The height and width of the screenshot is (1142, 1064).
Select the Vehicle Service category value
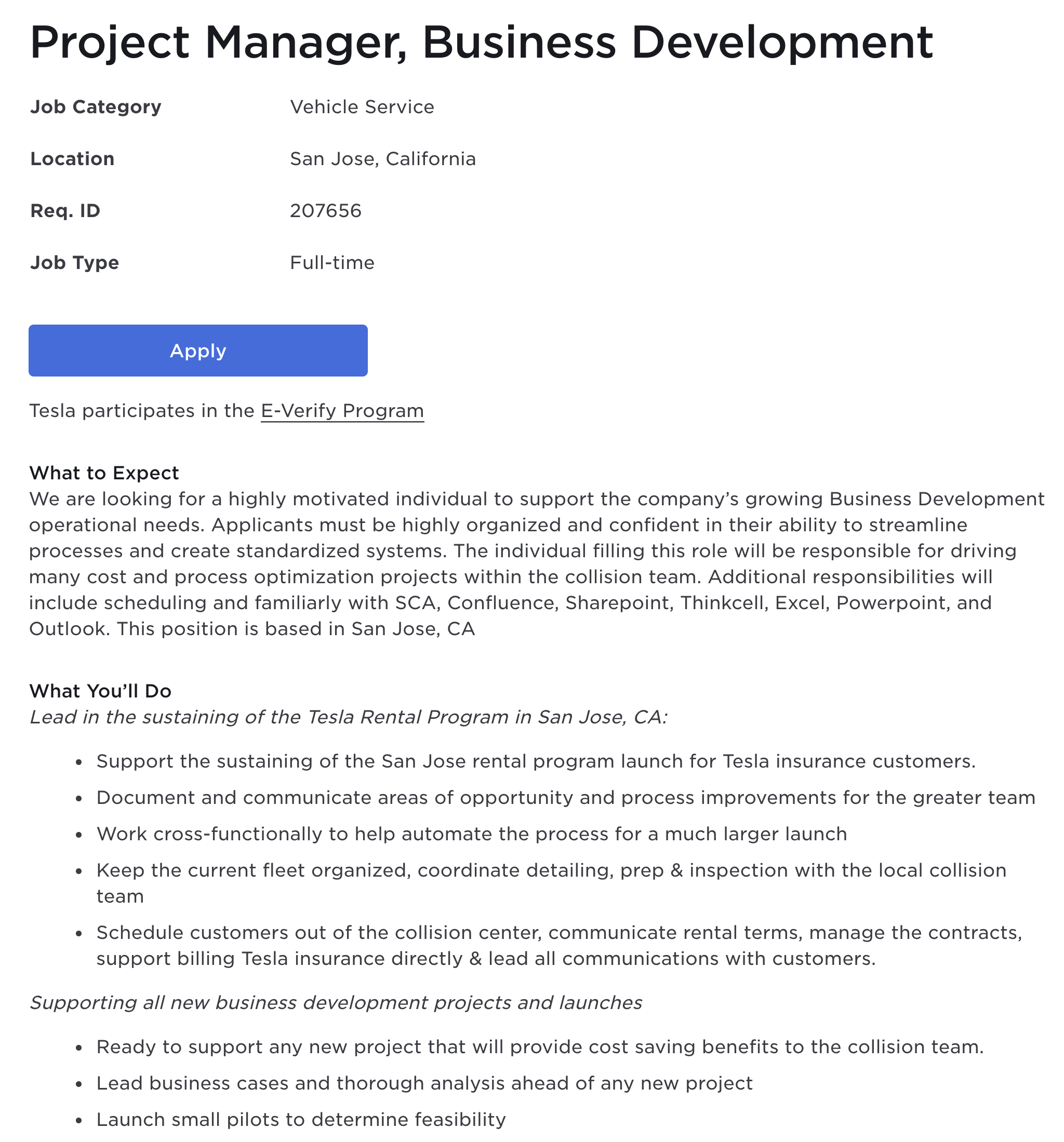pyautogui.click(x=362, y=107)
